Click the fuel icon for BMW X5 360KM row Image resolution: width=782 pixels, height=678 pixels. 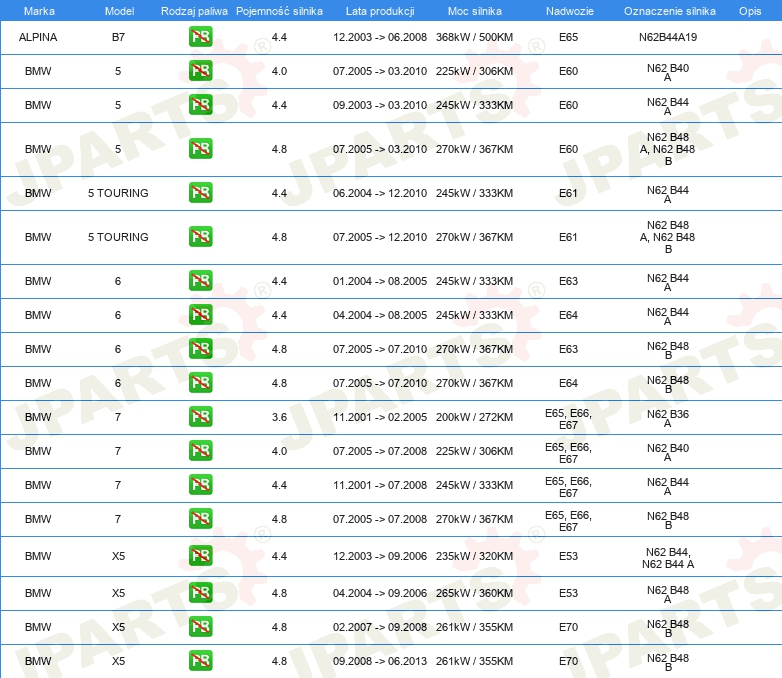tap(200, 593)
